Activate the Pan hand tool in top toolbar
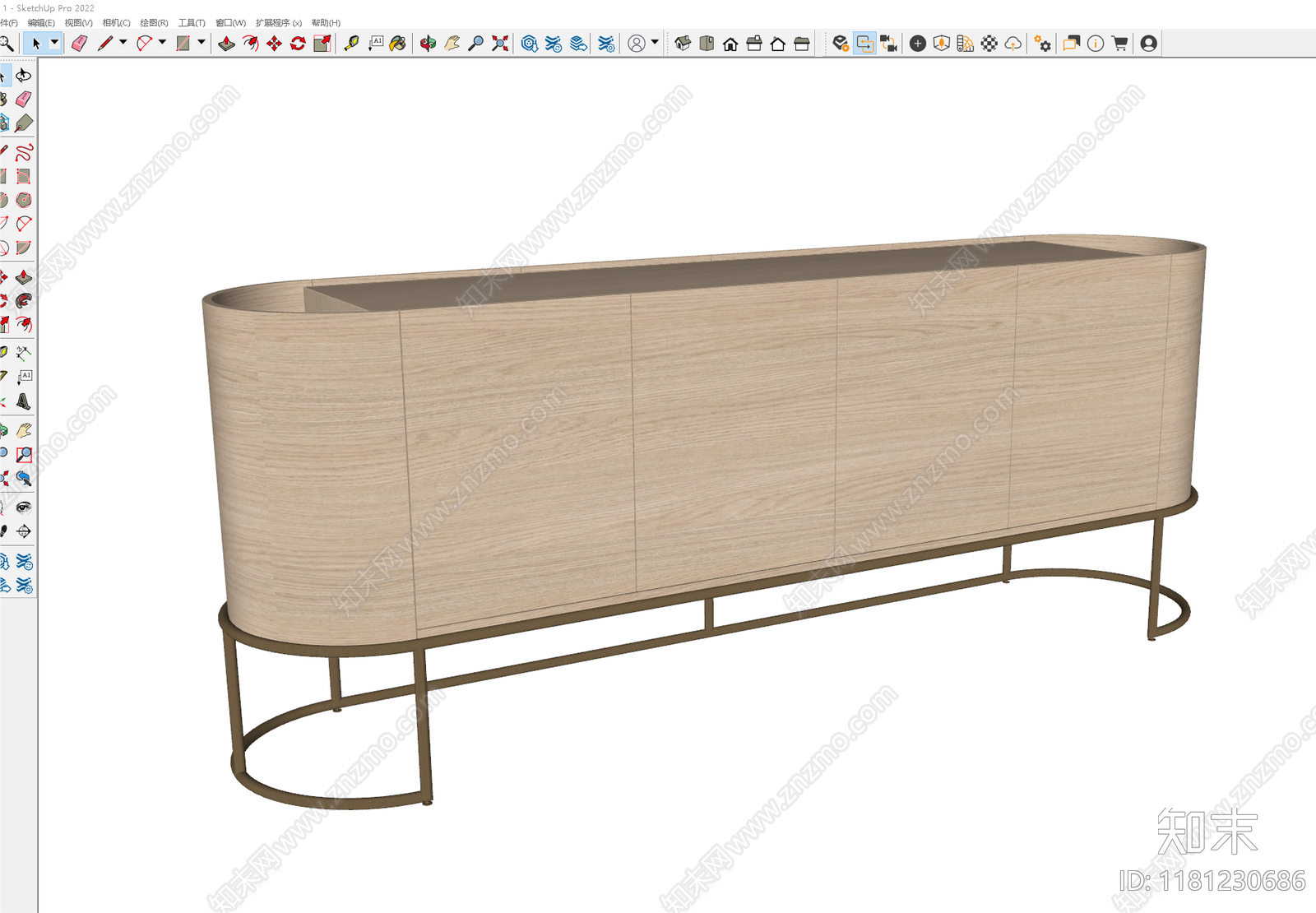Screen dimensions: 1316x913 (x=452, y=44)
